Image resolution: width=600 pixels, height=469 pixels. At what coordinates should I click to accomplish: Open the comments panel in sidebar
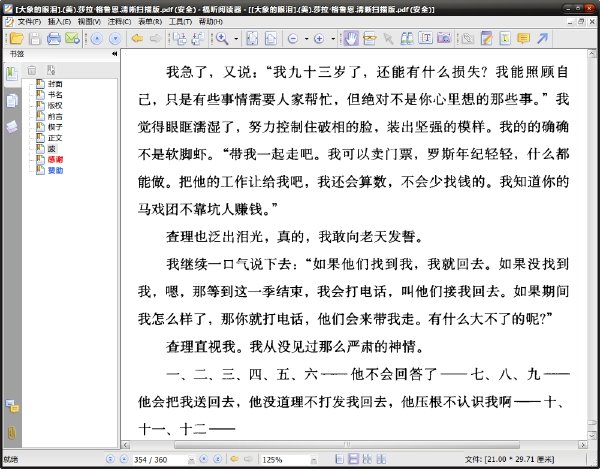(12, 407)
